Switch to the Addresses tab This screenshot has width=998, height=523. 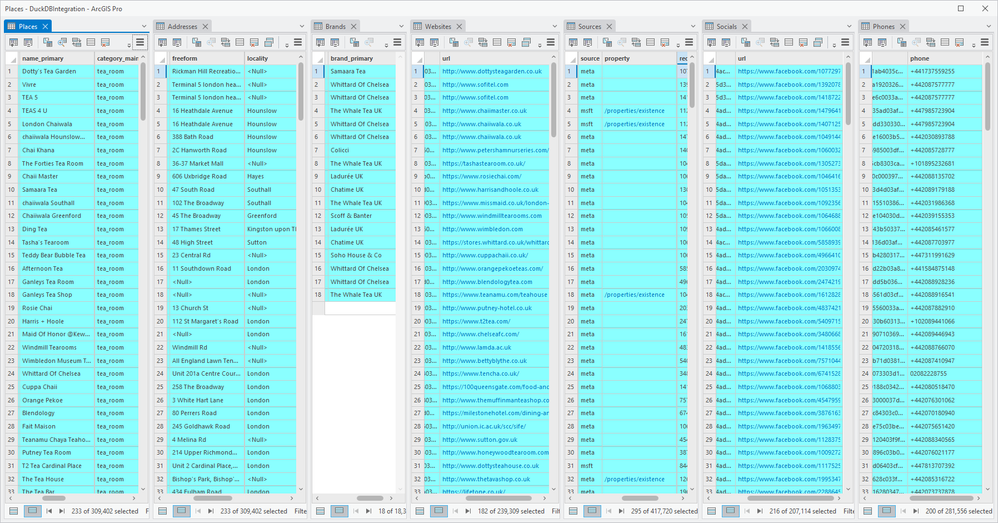coord(182,26)
